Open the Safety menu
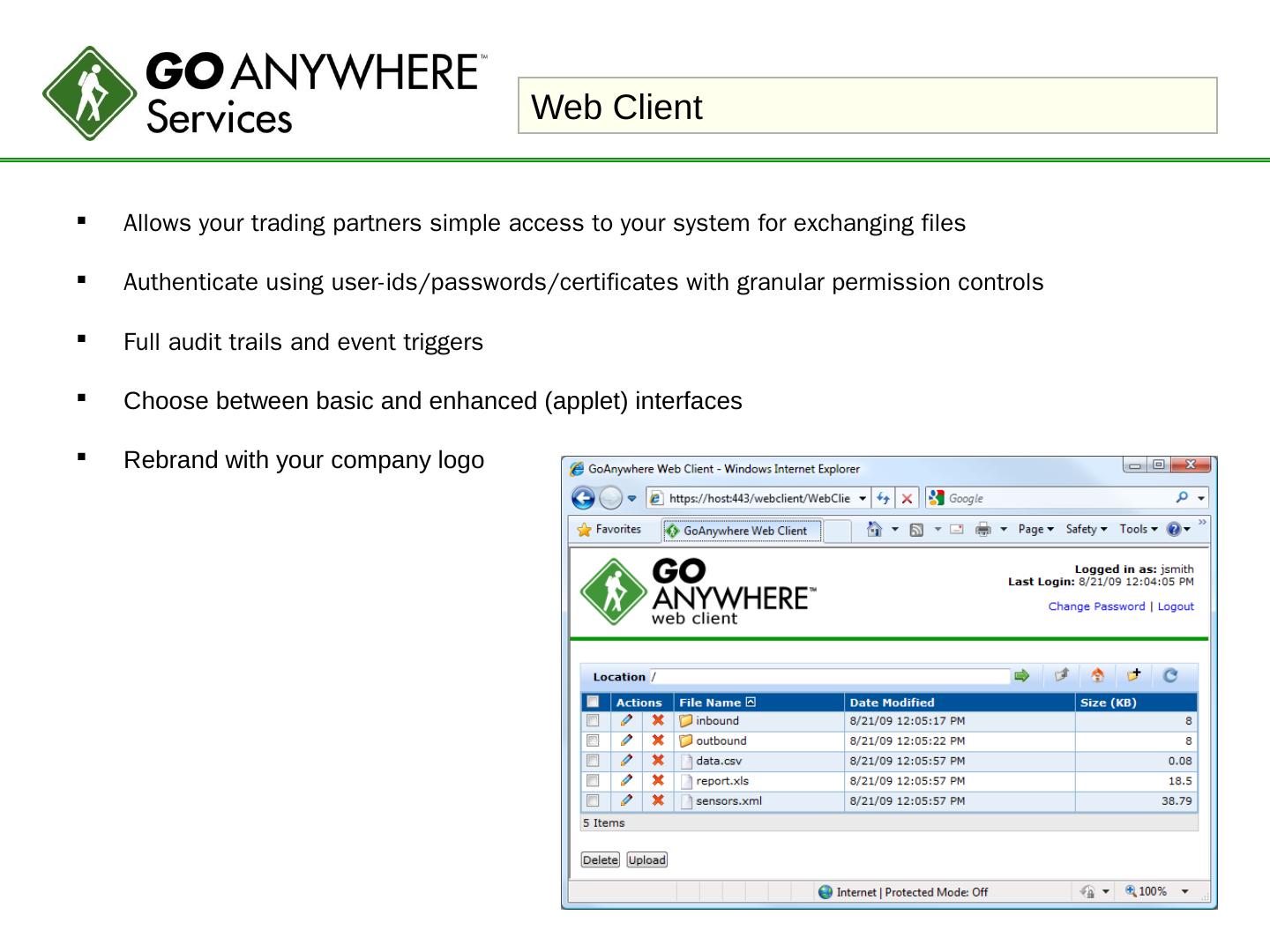1270x952 pixels. (x=1086, y=530)
